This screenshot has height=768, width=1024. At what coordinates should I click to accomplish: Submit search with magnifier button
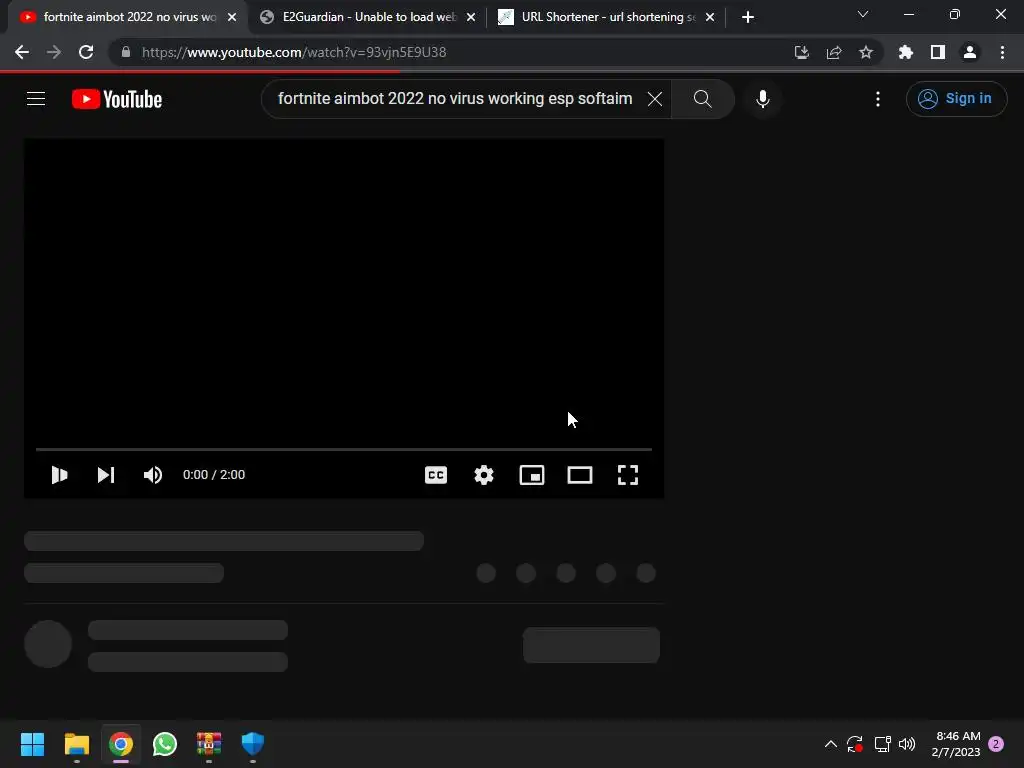[703, 99]
